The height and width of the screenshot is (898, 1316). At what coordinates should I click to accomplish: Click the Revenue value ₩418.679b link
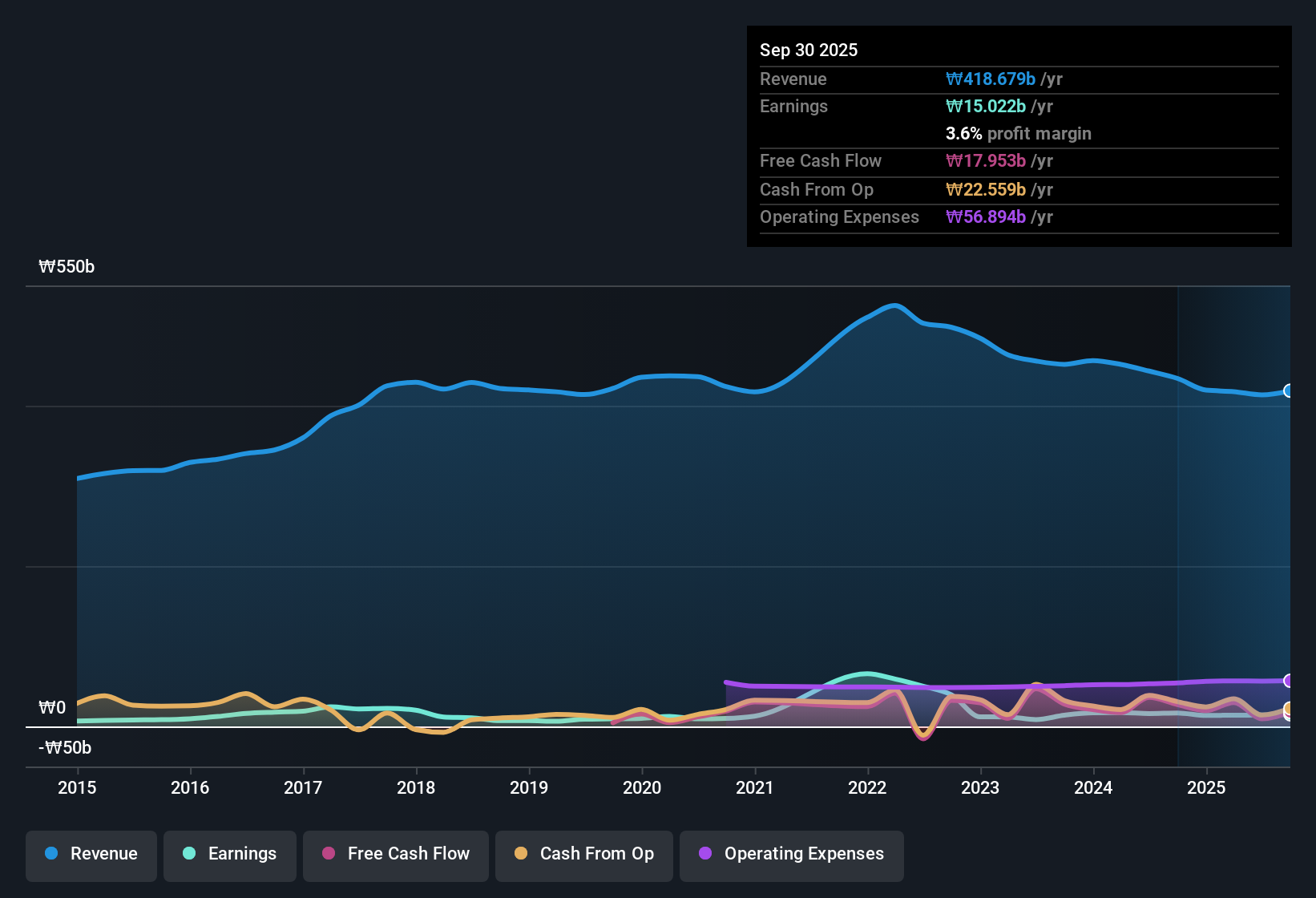pyautogui.click(x=990, y=79)
